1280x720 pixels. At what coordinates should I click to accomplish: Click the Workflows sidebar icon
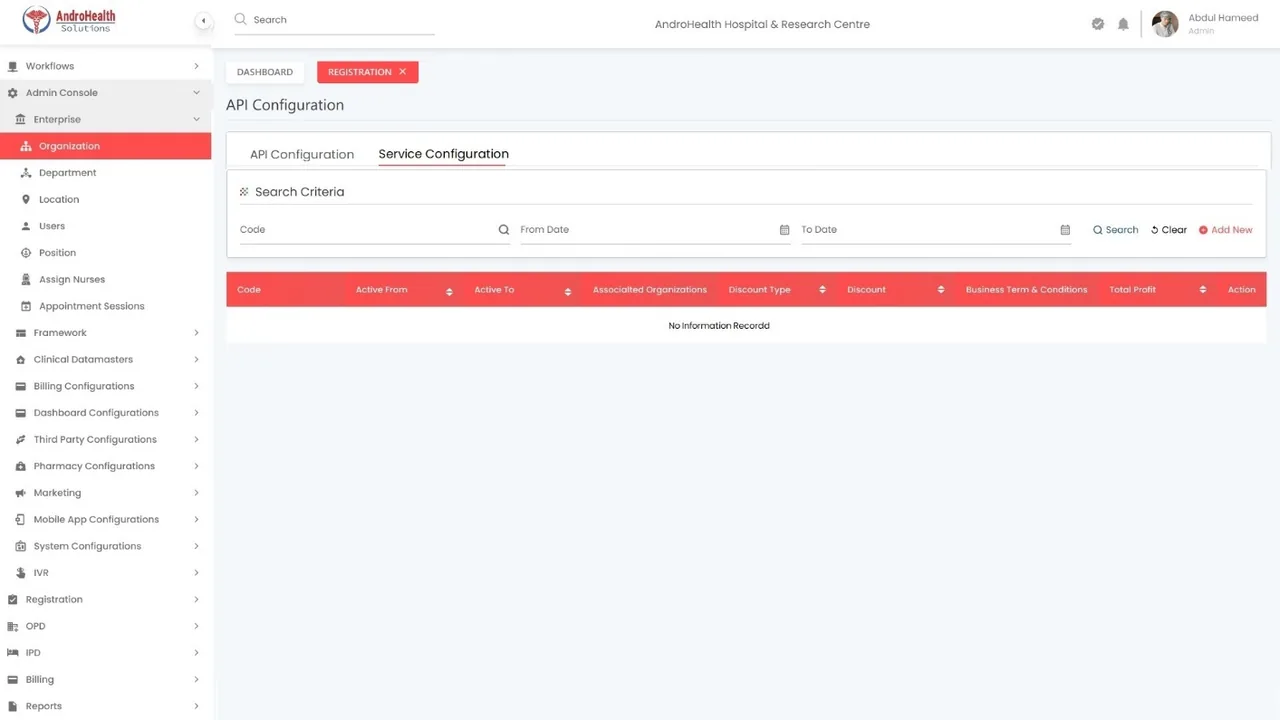pyautogui.click(x=13, y=66)
